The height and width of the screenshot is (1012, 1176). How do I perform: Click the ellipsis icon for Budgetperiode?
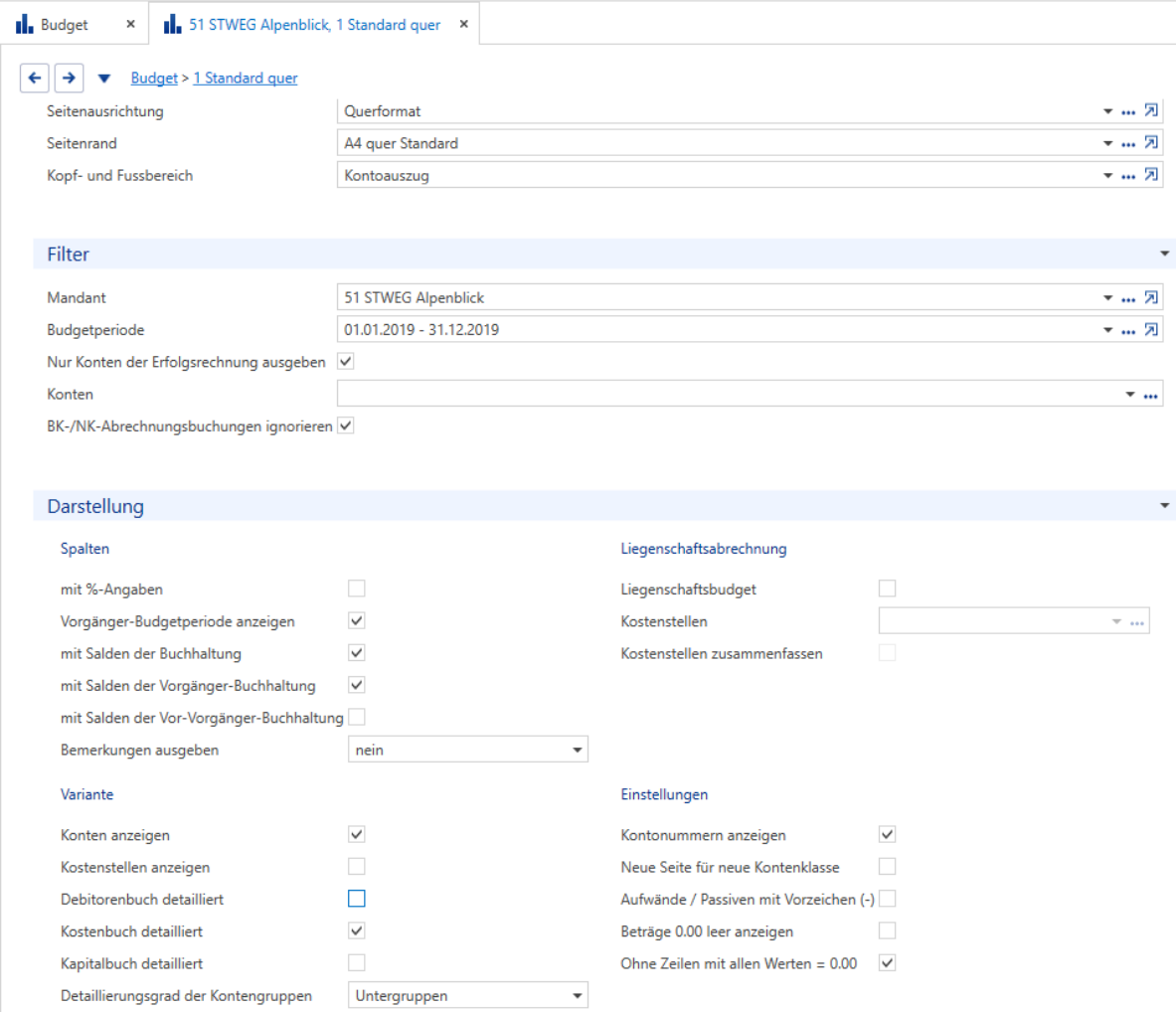tap(1128, 331)
